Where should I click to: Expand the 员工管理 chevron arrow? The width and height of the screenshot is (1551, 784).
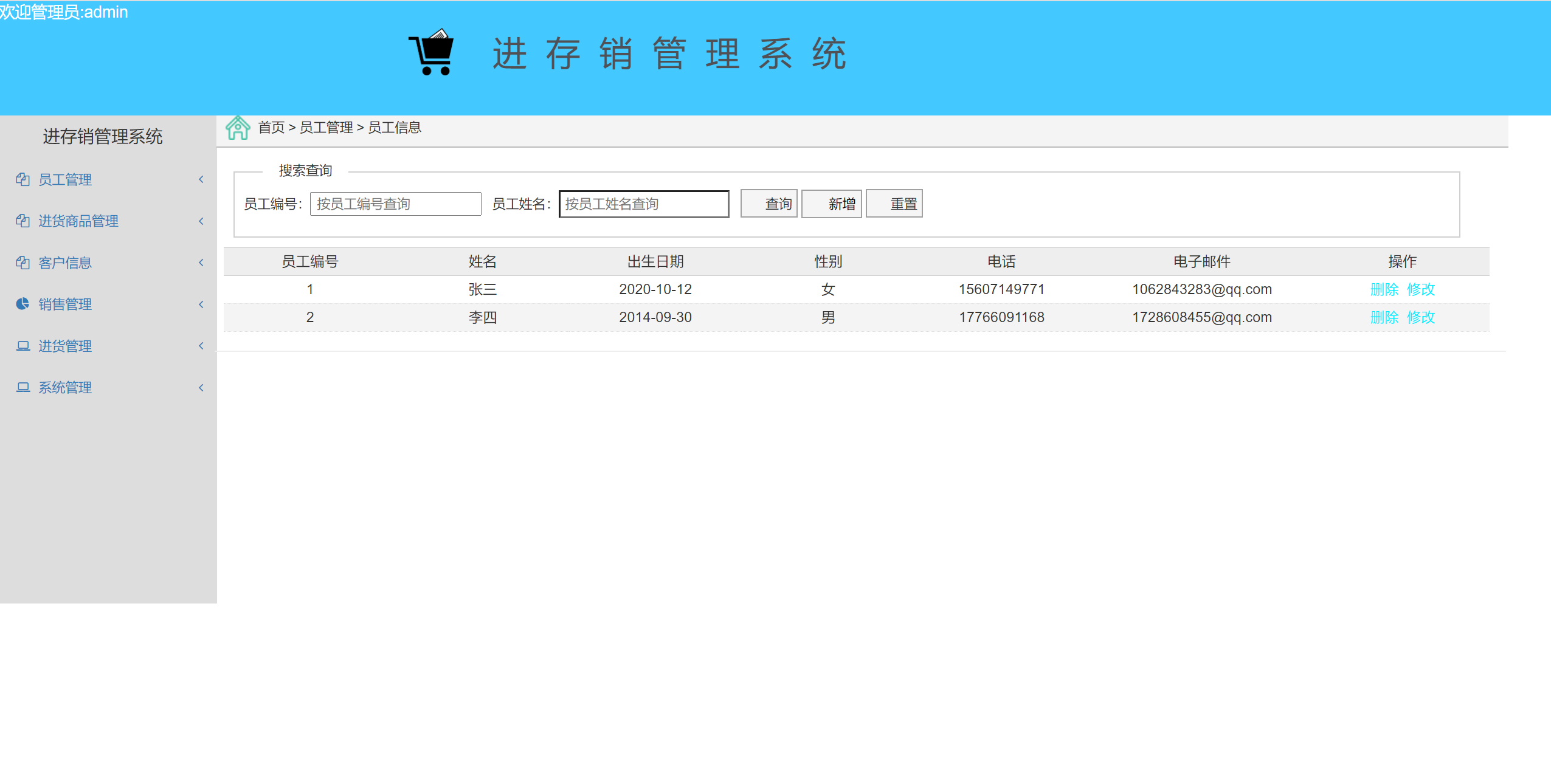[x=201, y=179]
